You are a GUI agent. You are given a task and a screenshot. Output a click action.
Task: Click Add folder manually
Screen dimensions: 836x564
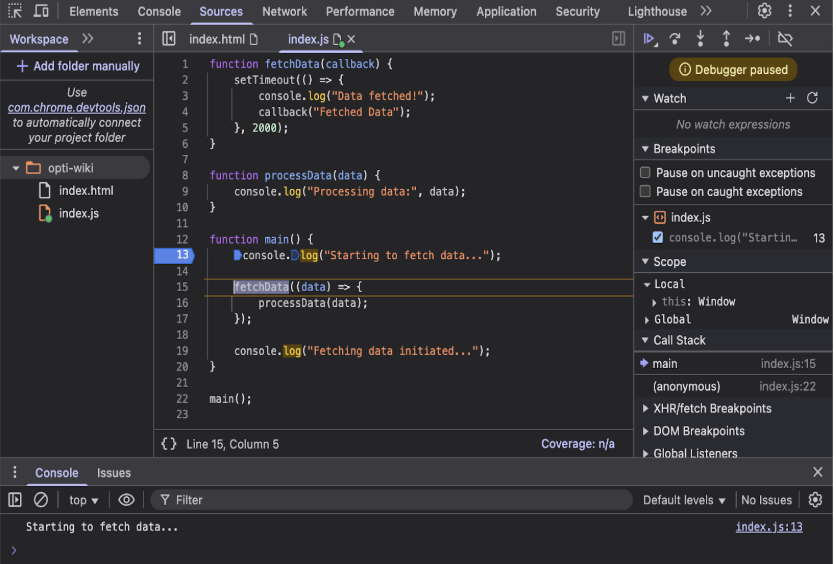[x=78, y=66]
